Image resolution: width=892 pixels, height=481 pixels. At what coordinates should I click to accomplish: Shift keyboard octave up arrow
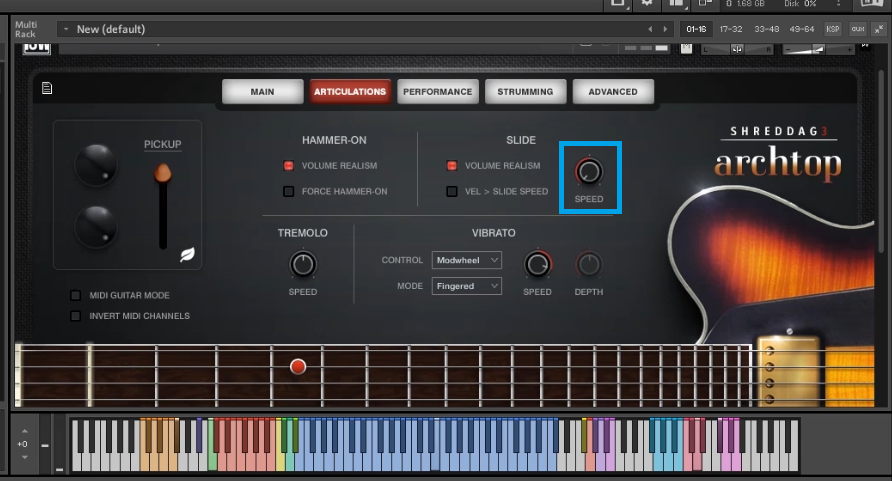pyautogui.click(x=24, y=432)
